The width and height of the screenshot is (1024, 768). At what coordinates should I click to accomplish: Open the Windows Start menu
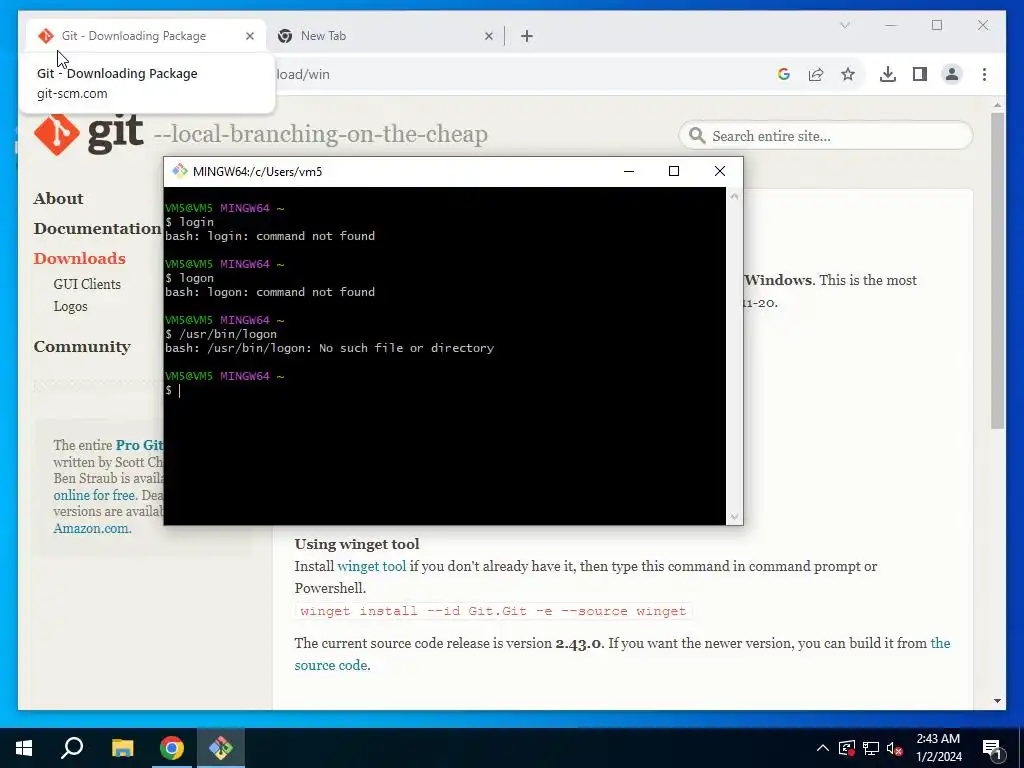click(x=24, y=748)
